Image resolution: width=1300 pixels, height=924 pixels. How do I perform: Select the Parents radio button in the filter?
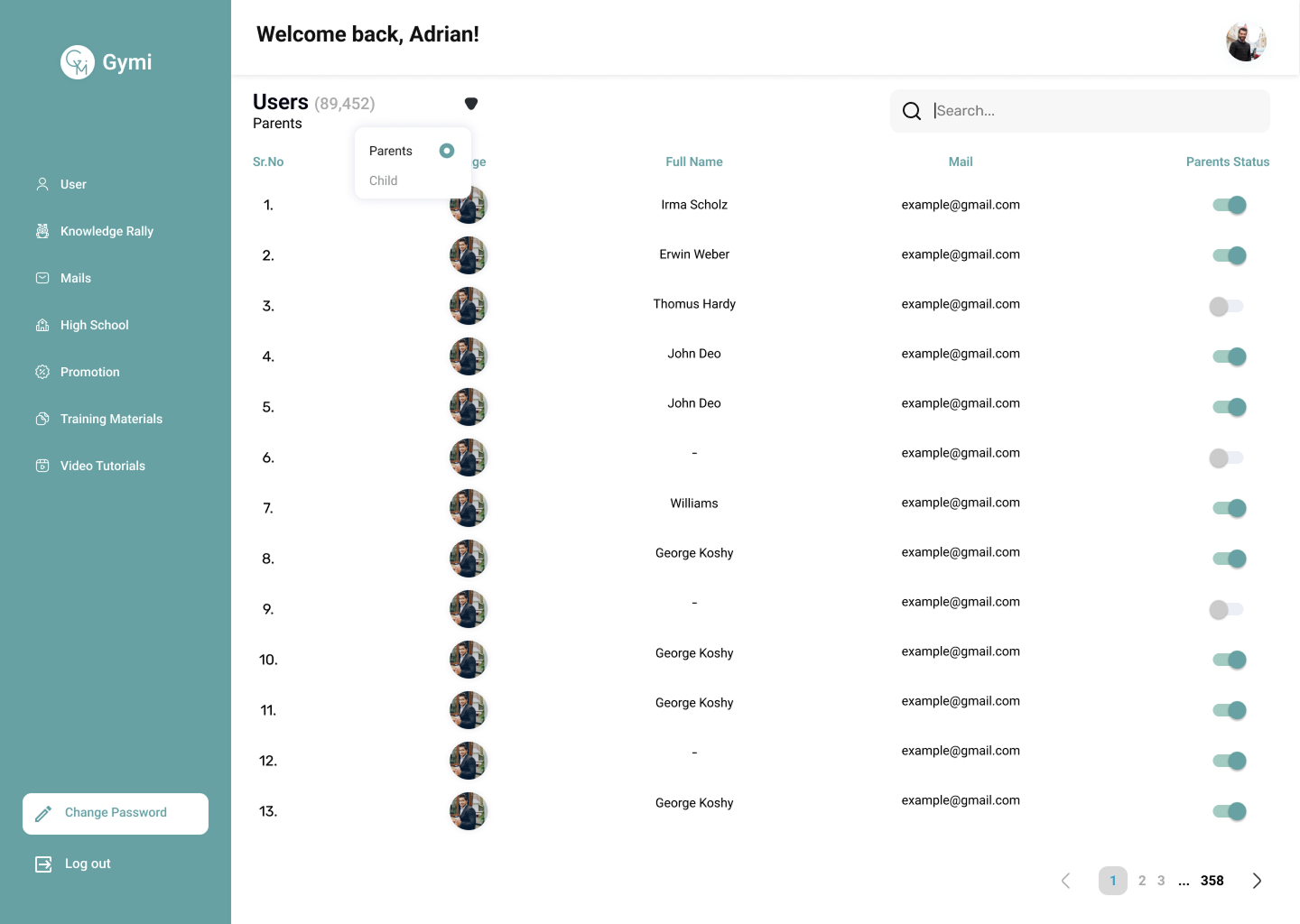(x=446, y=151)
